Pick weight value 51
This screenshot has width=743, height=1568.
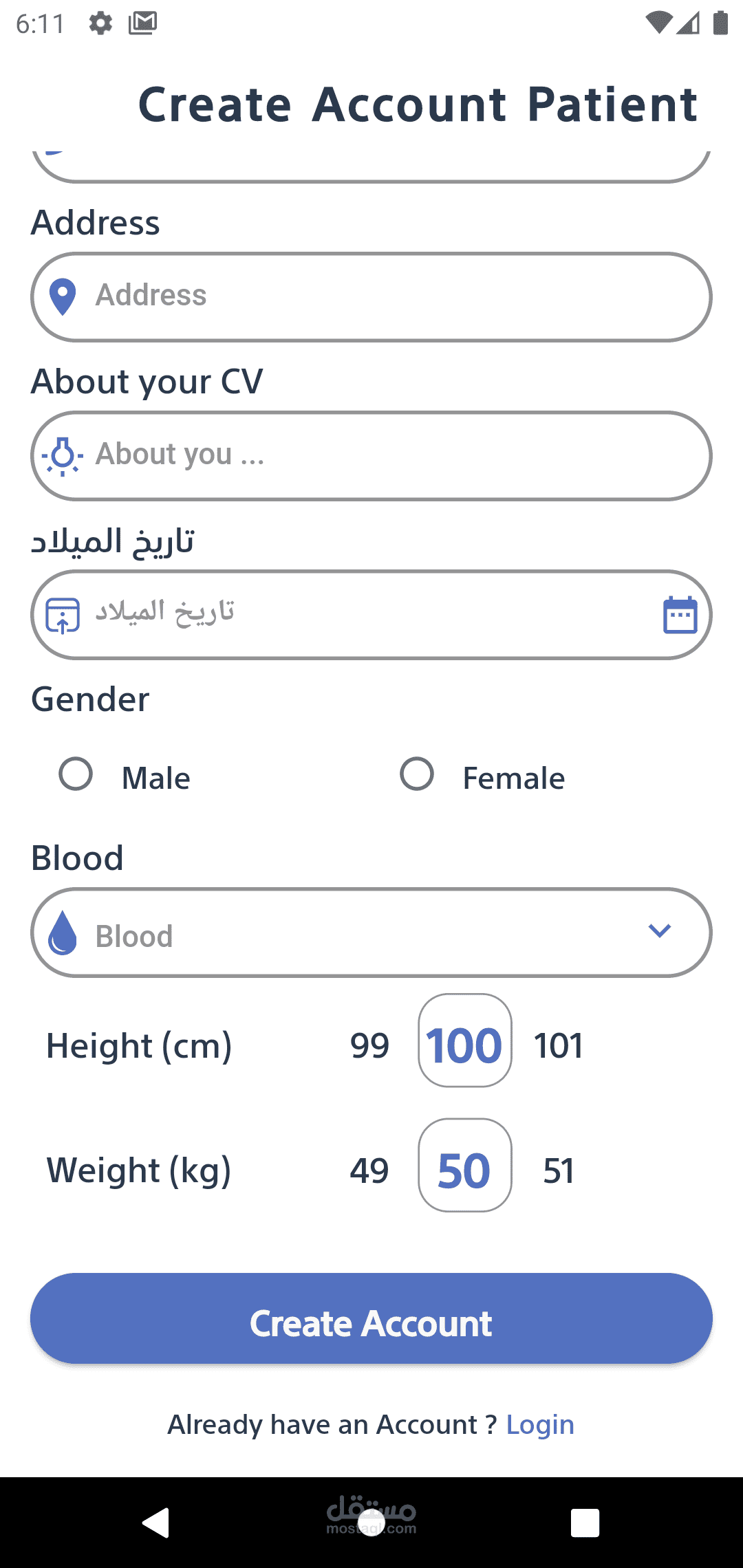point(559,1170)
